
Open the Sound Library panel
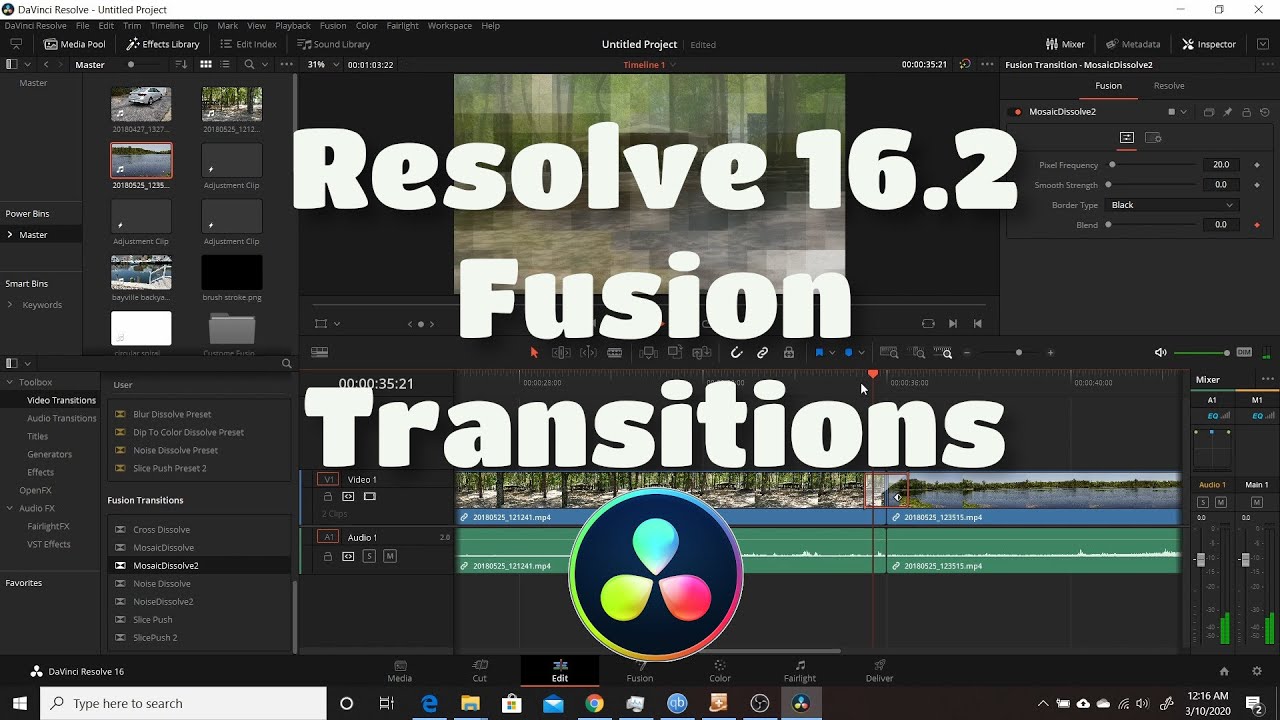point(333,44)
